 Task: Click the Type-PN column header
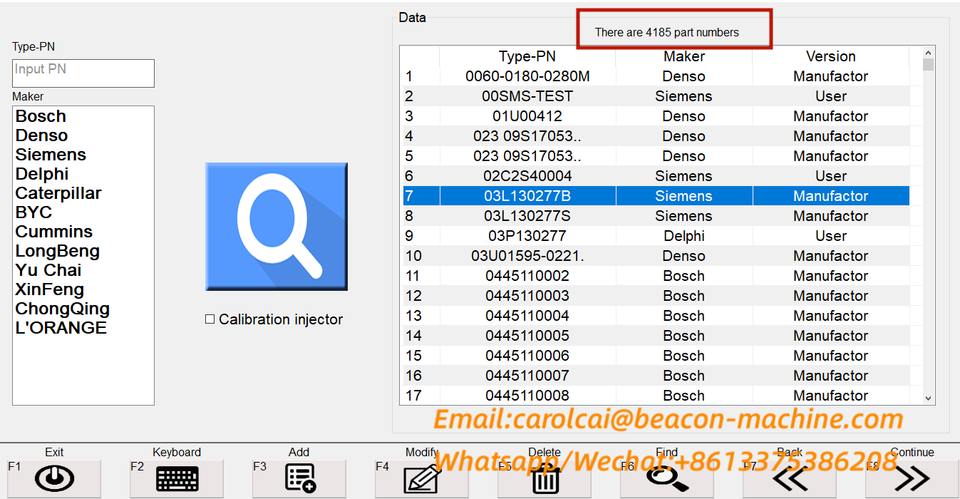pos(527,56)
